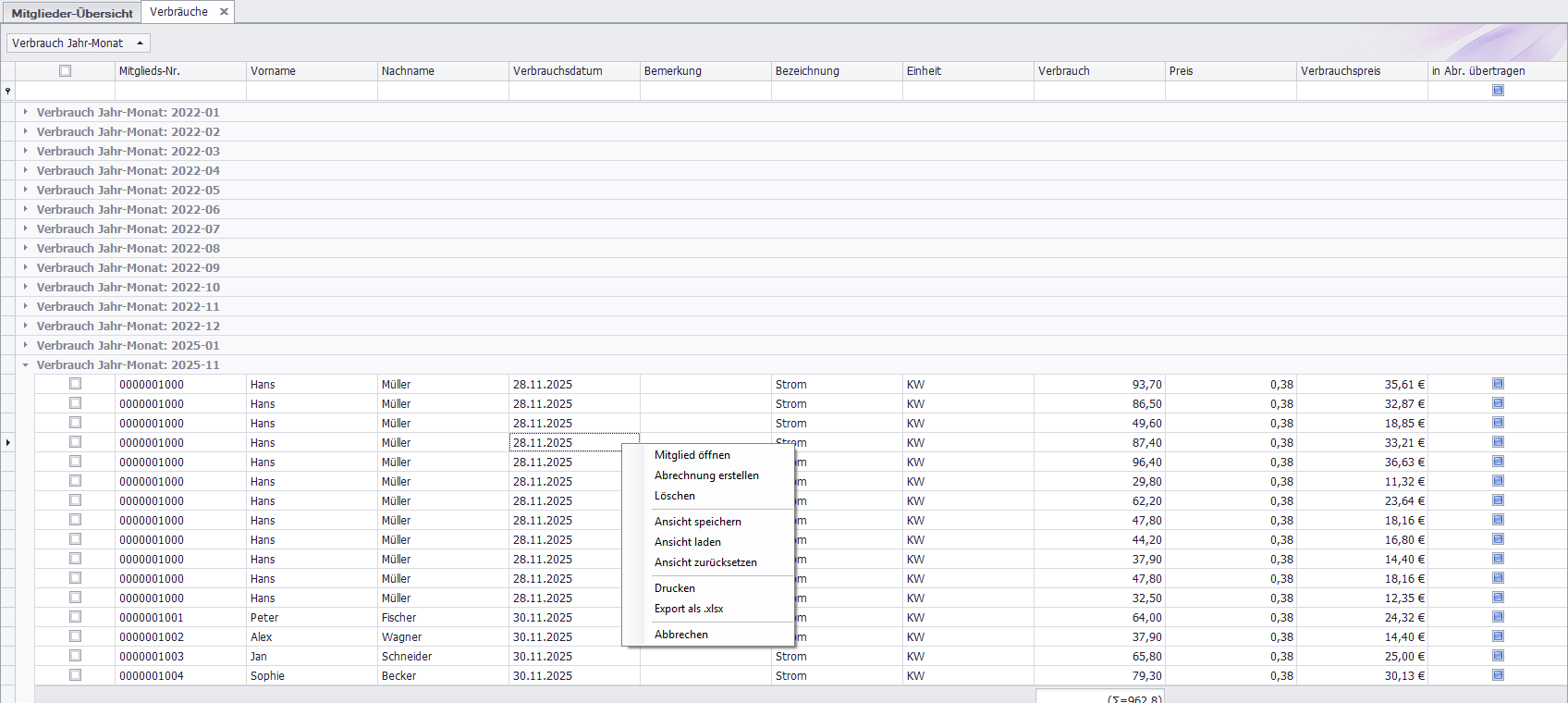Expand group Verbrauch Jahr-Monat: 2025-01
1568x703 pixels.
[x=25, y=345]
